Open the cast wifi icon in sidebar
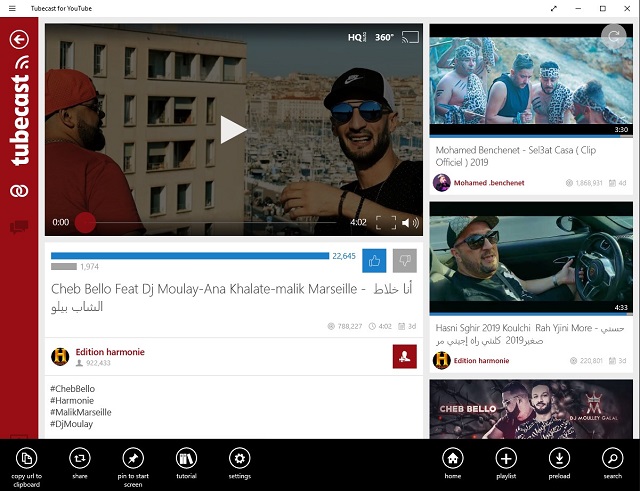 click(x=22, y=62)
